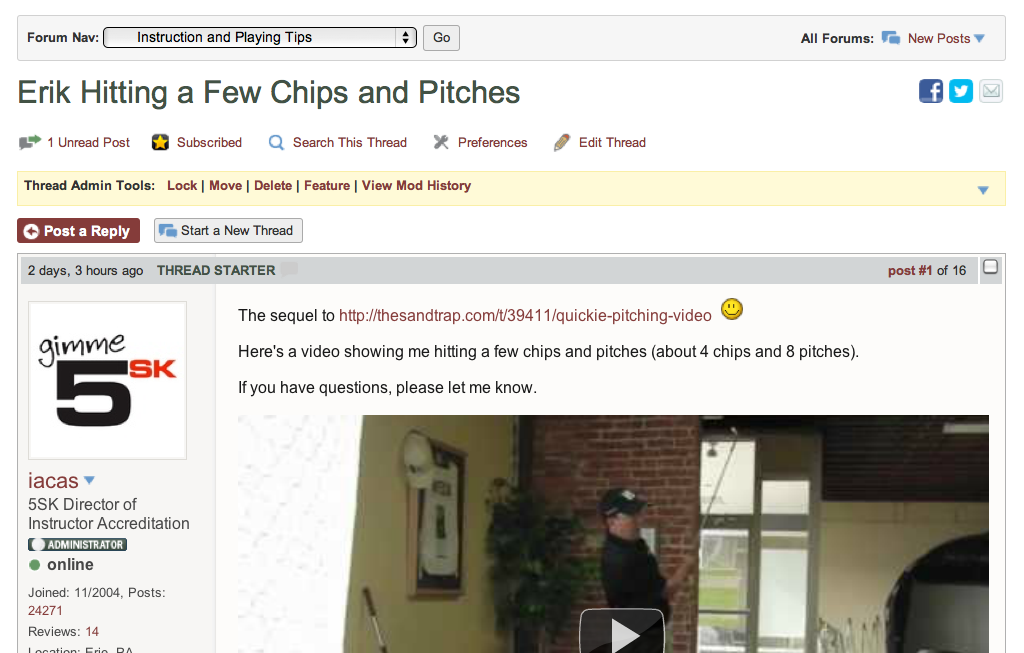
Task: Open the Forum Nav dropdown
Action: click(x=260, y=37)
